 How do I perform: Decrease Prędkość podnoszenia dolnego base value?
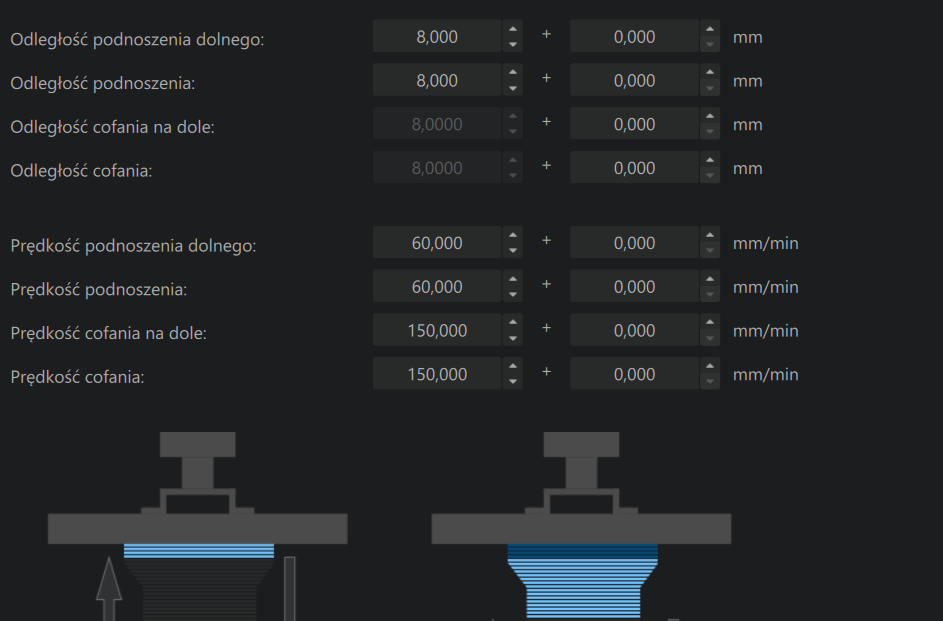pos(512,251)
